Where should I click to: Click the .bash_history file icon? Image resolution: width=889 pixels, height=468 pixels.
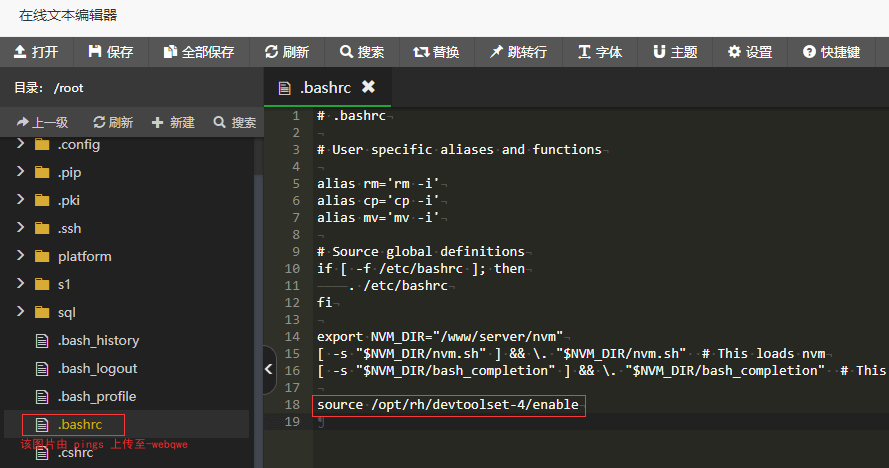point(42,341)
